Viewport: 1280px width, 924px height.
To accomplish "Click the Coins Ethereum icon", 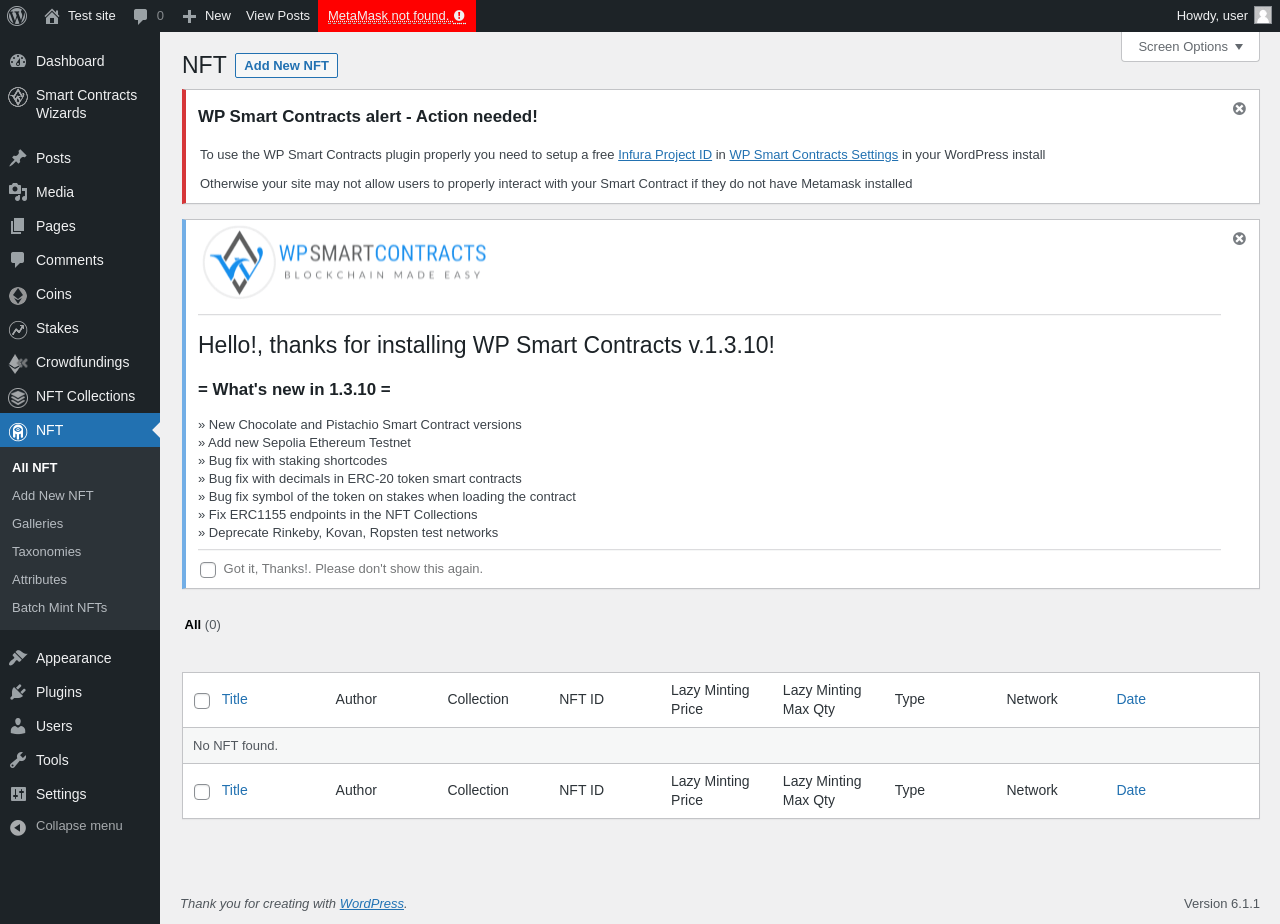I will click(18, 295).
